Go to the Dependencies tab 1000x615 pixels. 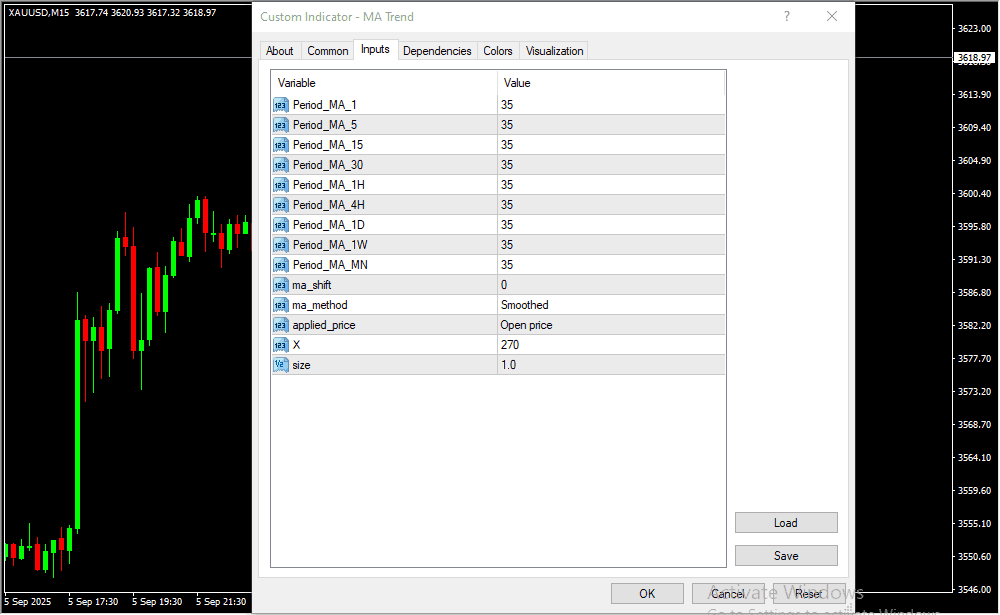pyautogui.click(x=437, y=51)
